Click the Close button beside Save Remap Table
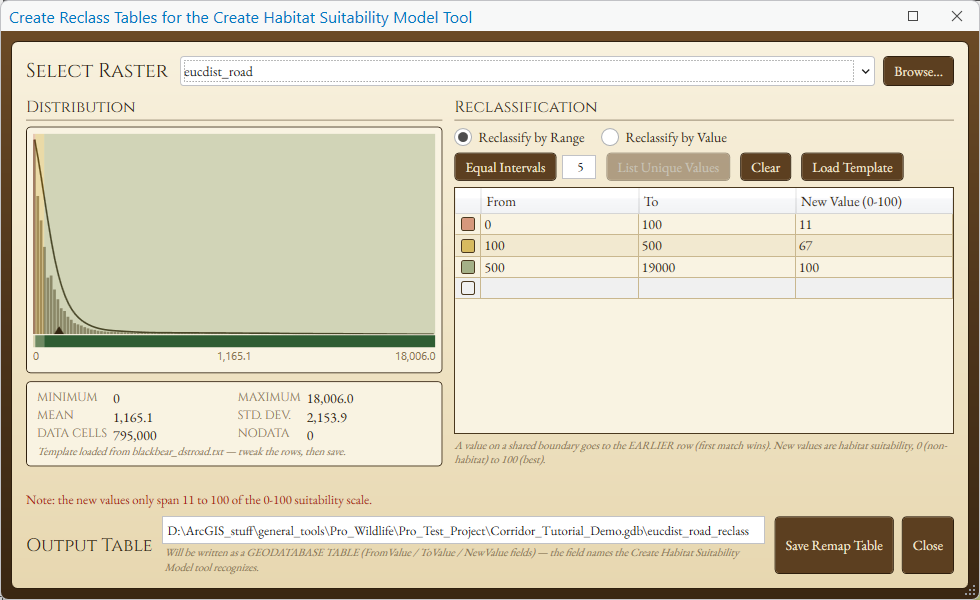The width and height of the screenshot is (980, 600). (x=928, y=545)
